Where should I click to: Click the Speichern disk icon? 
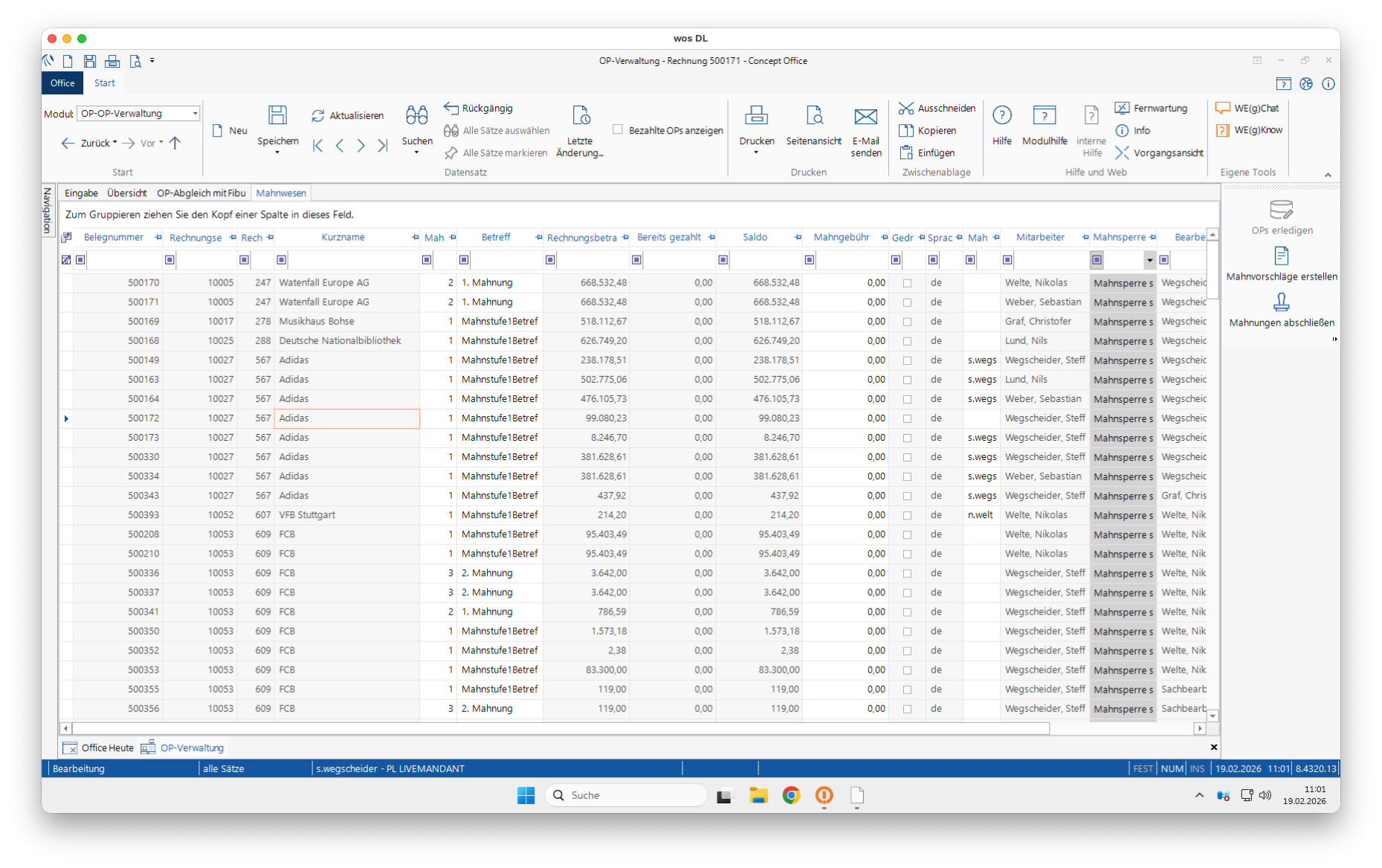pos(277,116)
